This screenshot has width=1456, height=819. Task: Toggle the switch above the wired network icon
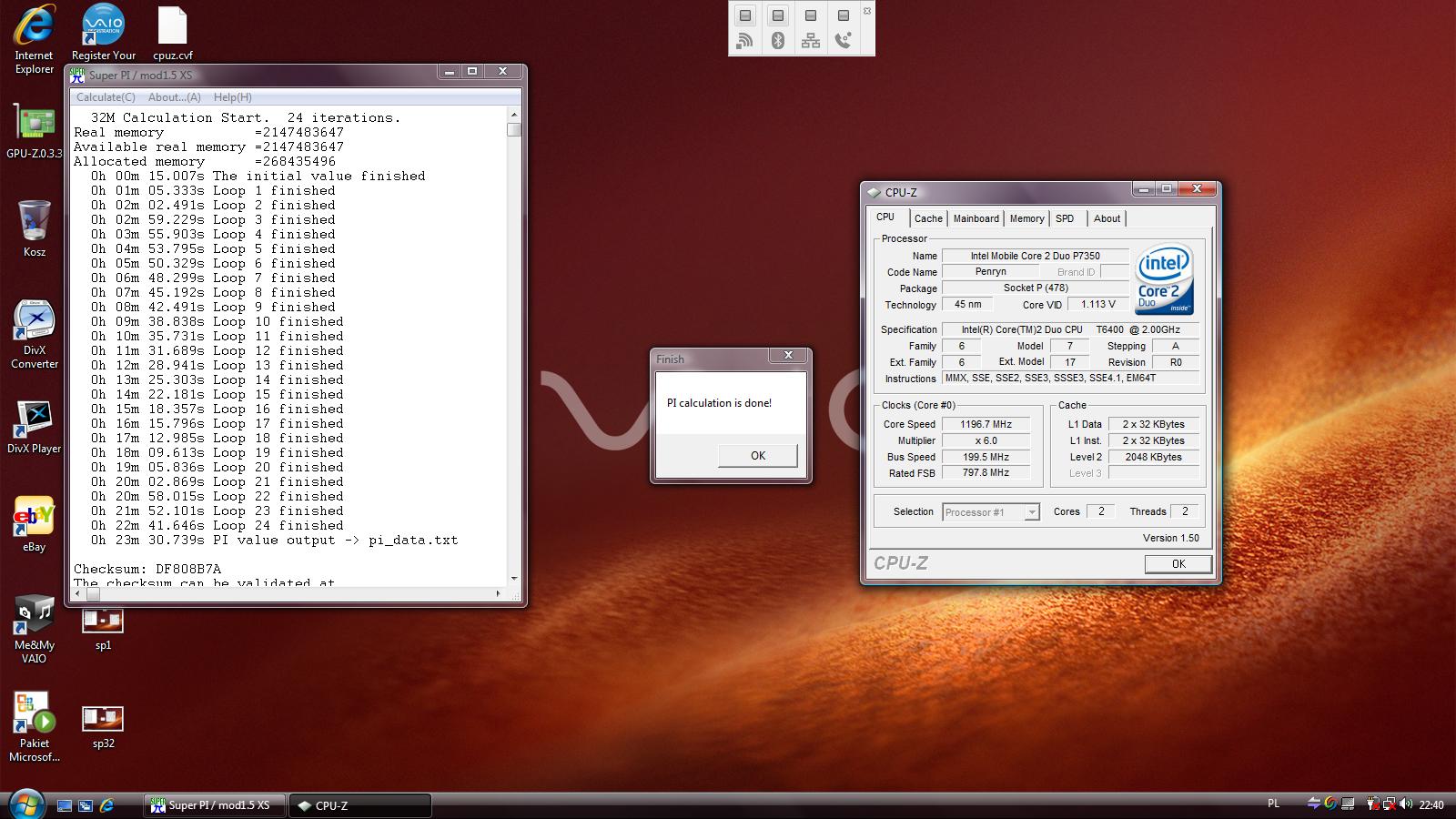click(x=811, y=15)
